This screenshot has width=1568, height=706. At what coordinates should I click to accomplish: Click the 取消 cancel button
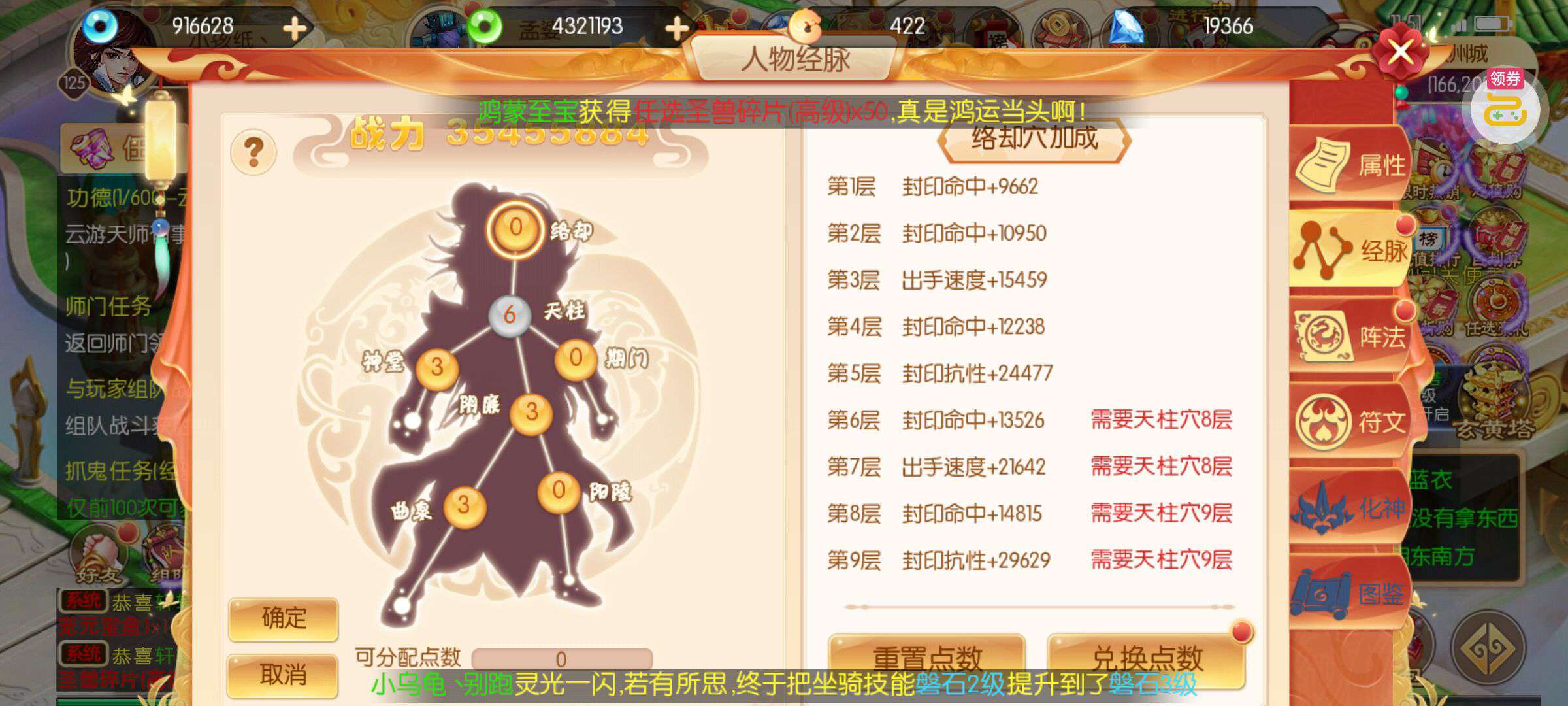(x=284, y=675)
